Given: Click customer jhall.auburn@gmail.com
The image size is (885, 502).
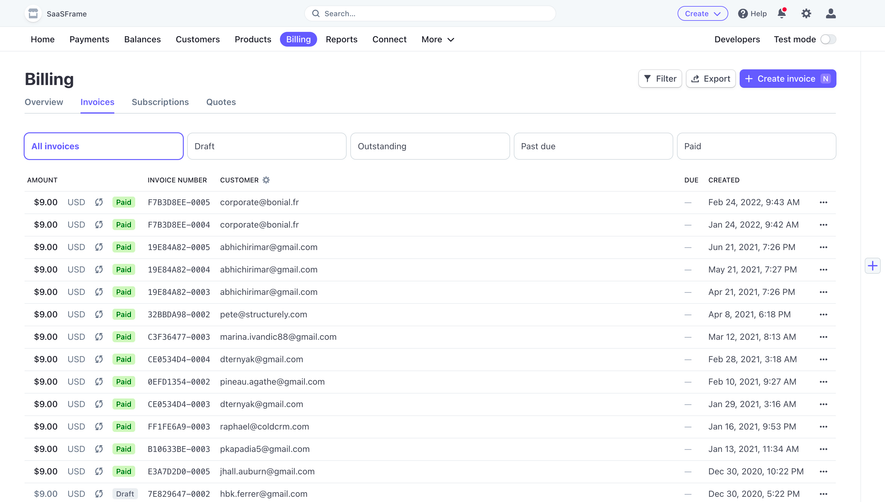Looking at the screenshot, I should [x=268, y=472].
